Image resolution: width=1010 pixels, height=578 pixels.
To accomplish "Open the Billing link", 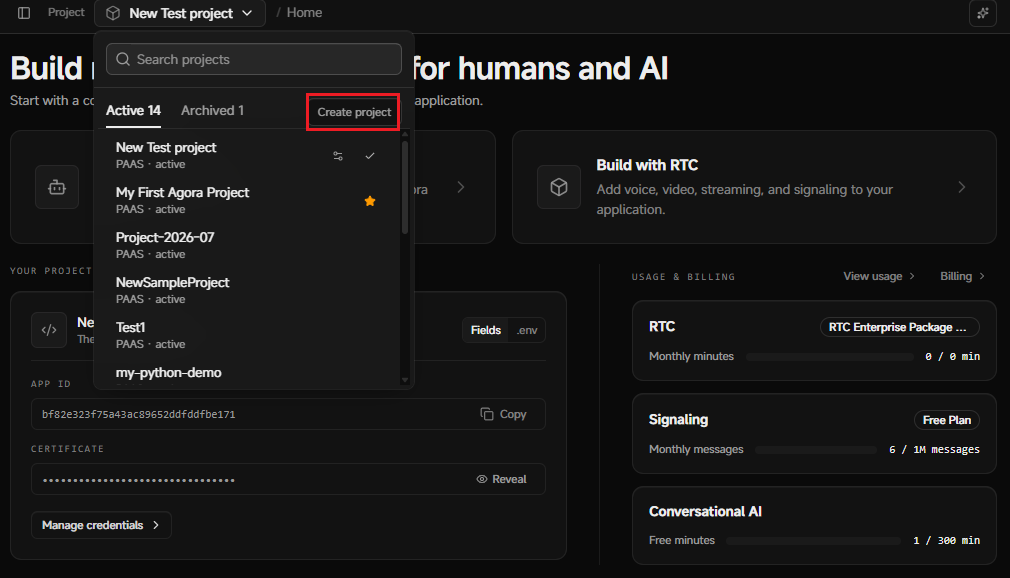I will (962, 276).
